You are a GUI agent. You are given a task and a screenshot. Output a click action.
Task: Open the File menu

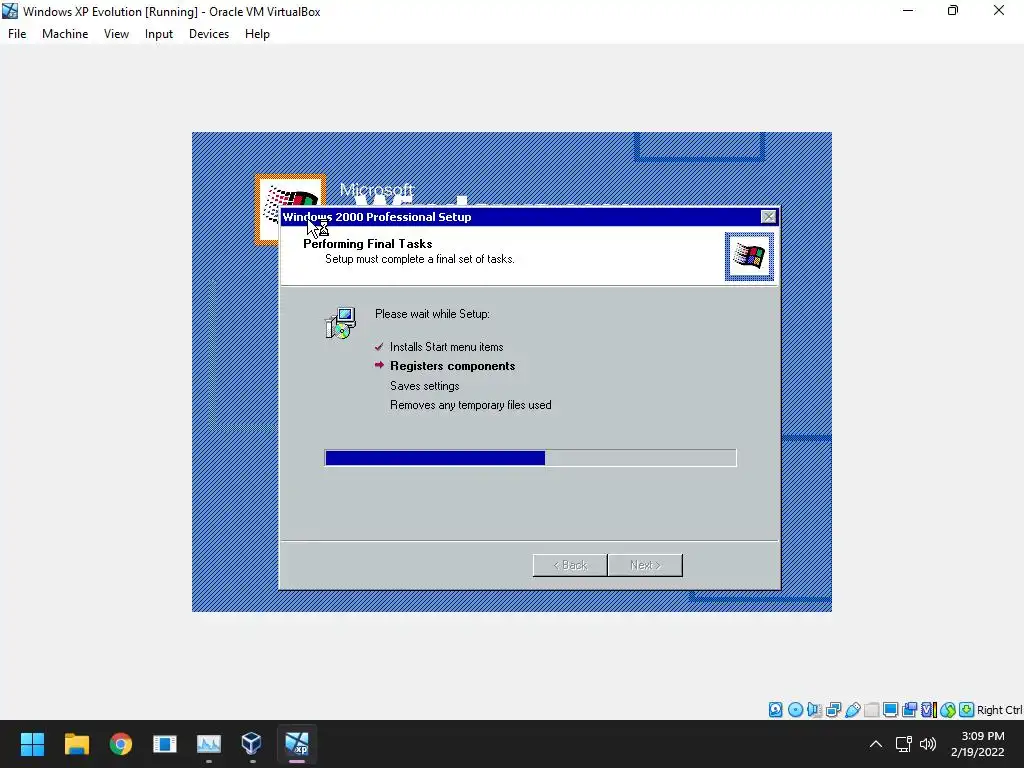tap(17, 34)
